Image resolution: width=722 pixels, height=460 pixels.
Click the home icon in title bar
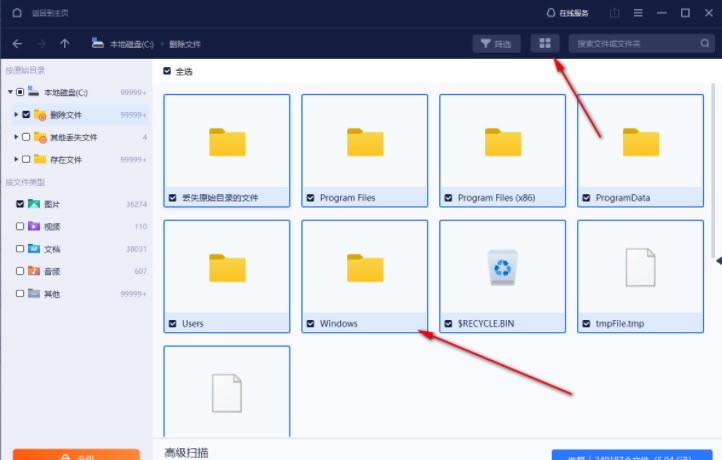tap(17, 13)
